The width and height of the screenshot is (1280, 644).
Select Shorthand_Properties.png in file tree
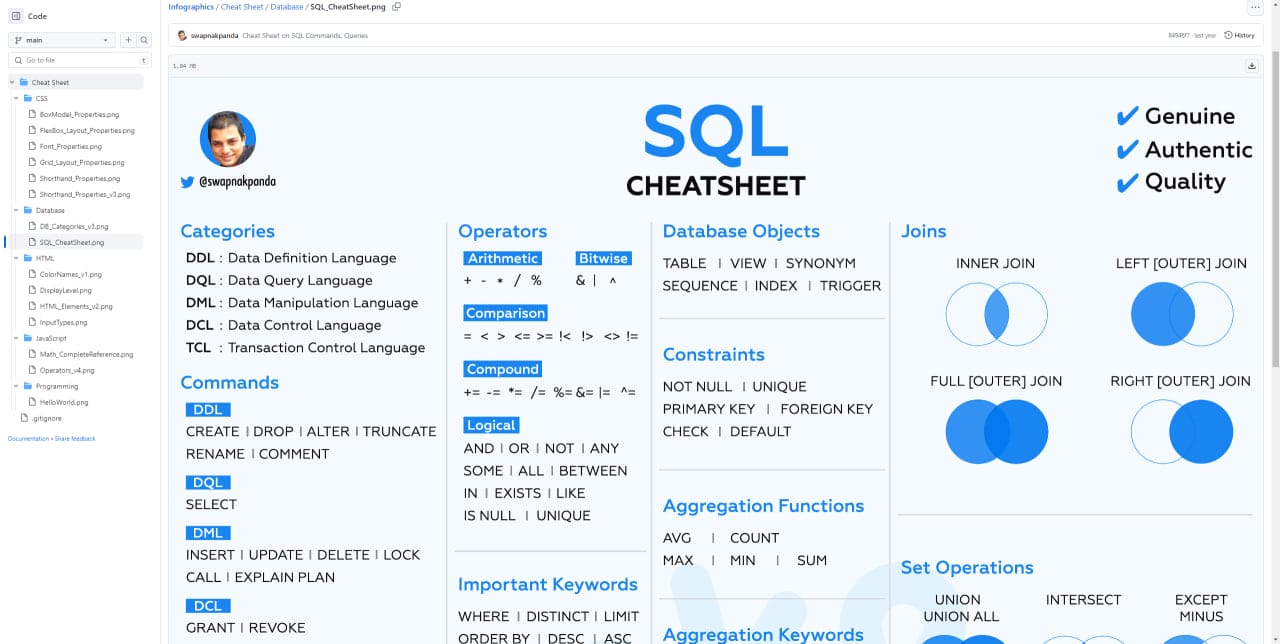[80, 178]
